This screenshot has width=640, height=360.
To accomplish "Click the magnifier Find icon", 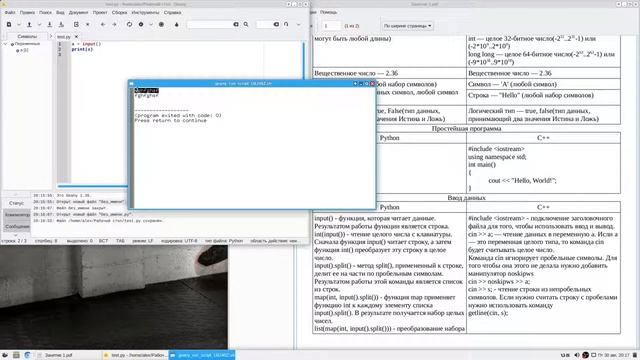I will click(246, 24).
